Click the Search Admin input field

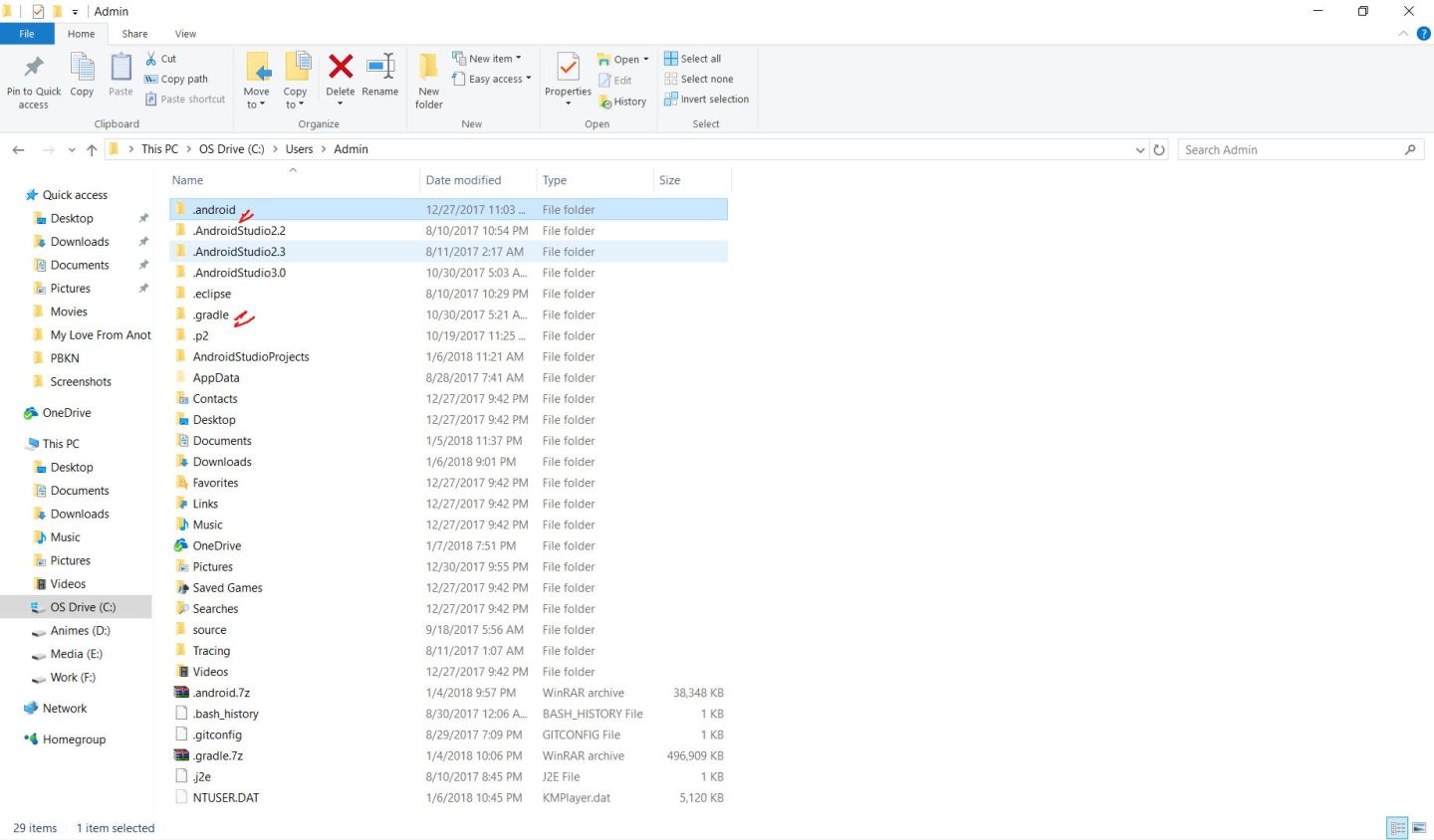(x=1301, y=149)
